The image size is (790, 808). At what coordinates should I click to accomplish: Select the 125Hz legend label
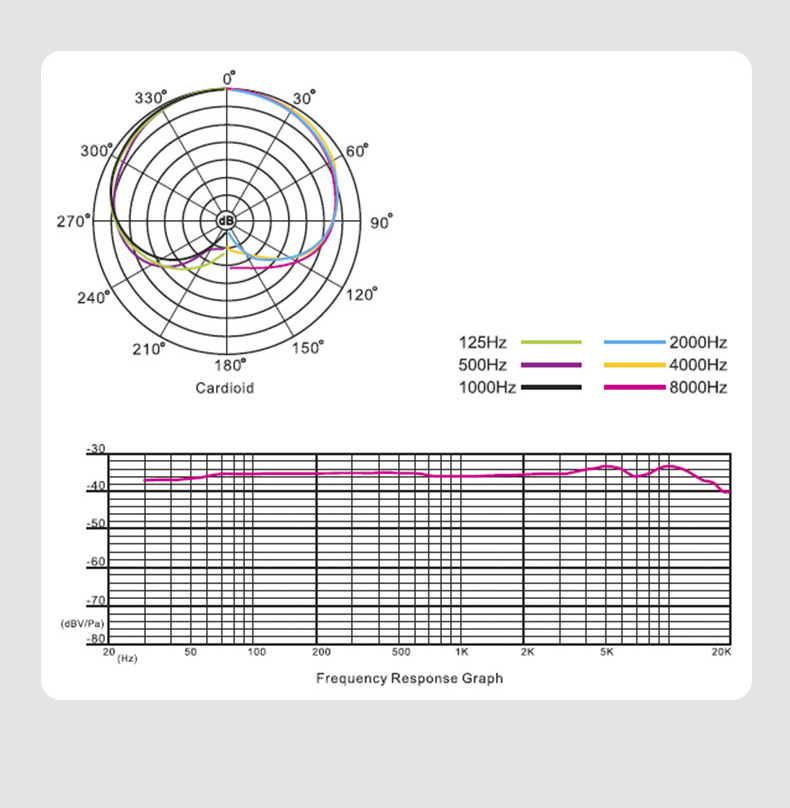tap(482, 343)
